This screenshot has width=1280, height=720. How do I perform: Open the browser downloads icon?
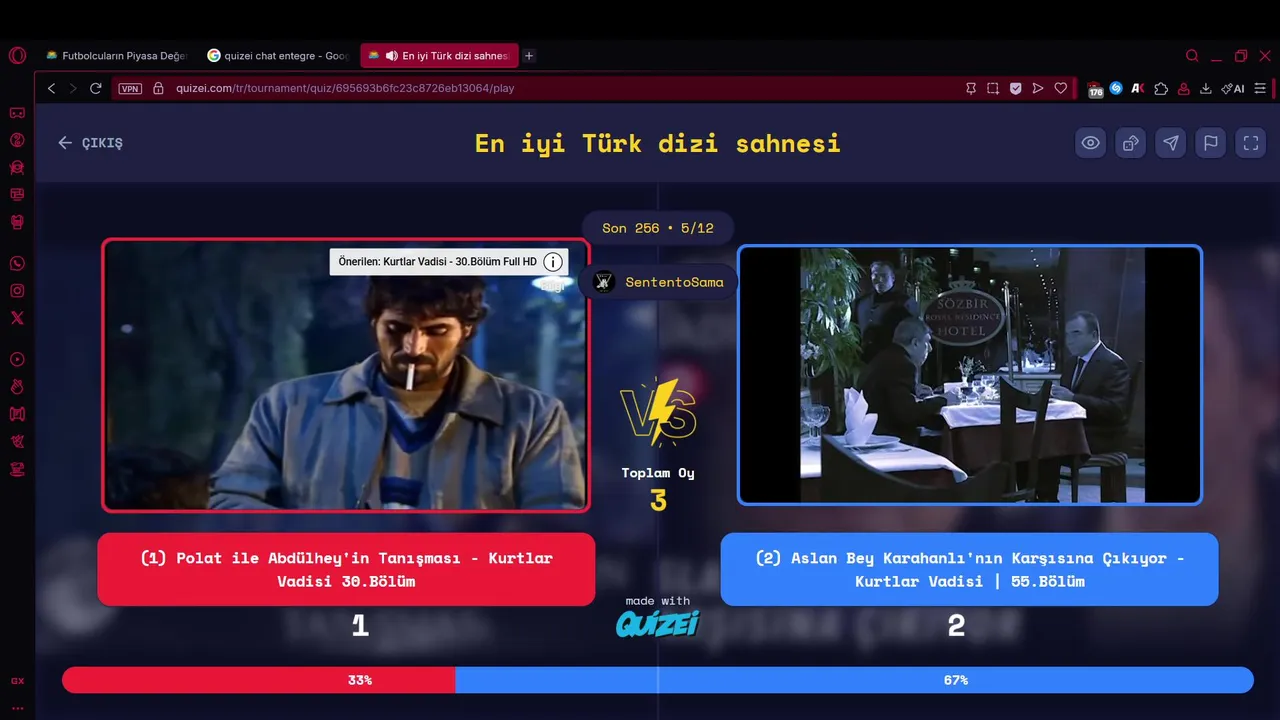click(x=1206, y=88)
